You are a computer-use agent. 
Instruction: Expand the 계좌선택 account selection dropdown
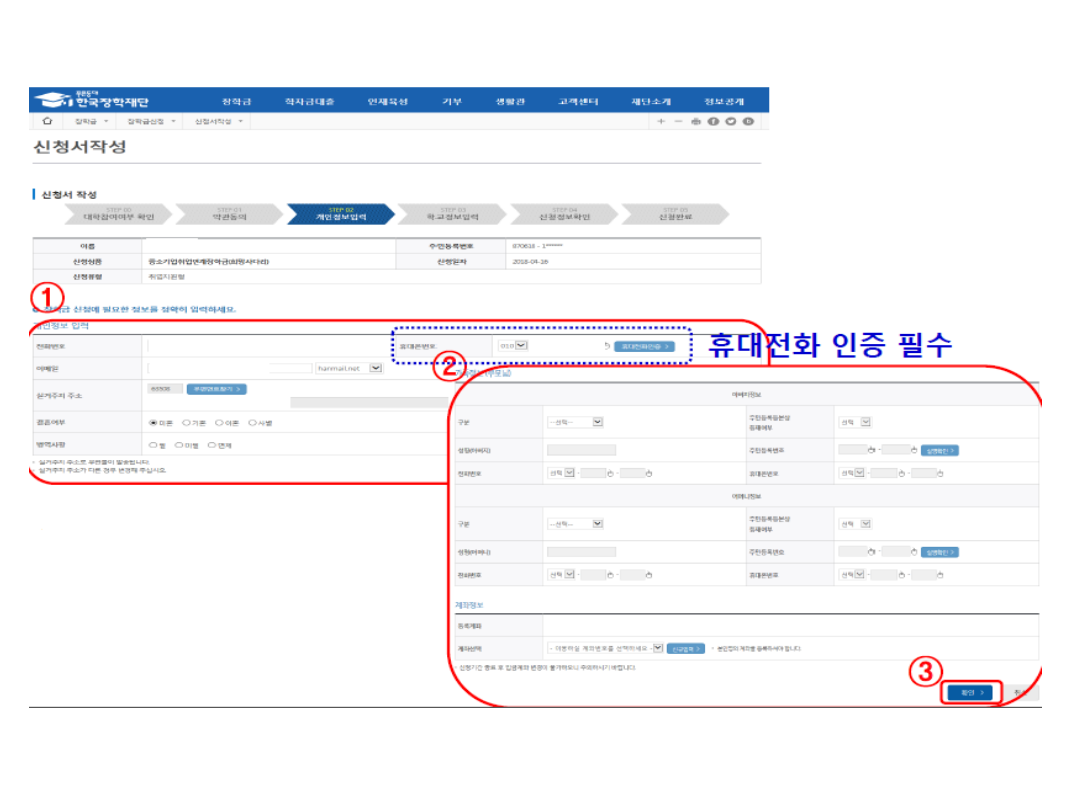pyautogui.click(x=657, y=648)
